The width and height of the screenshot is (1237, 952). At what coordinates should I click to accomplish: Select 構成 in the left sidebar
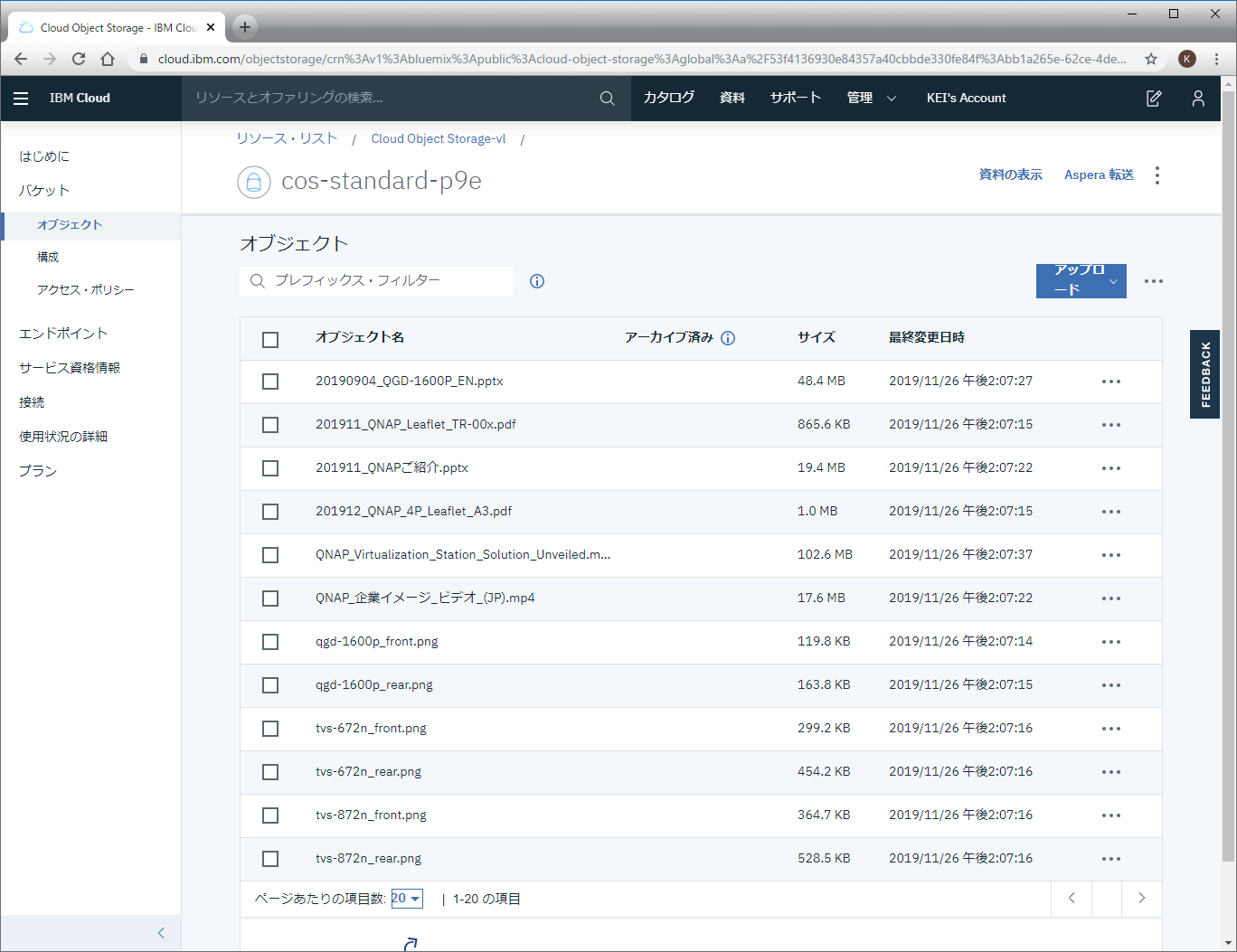tap(48, 258)
